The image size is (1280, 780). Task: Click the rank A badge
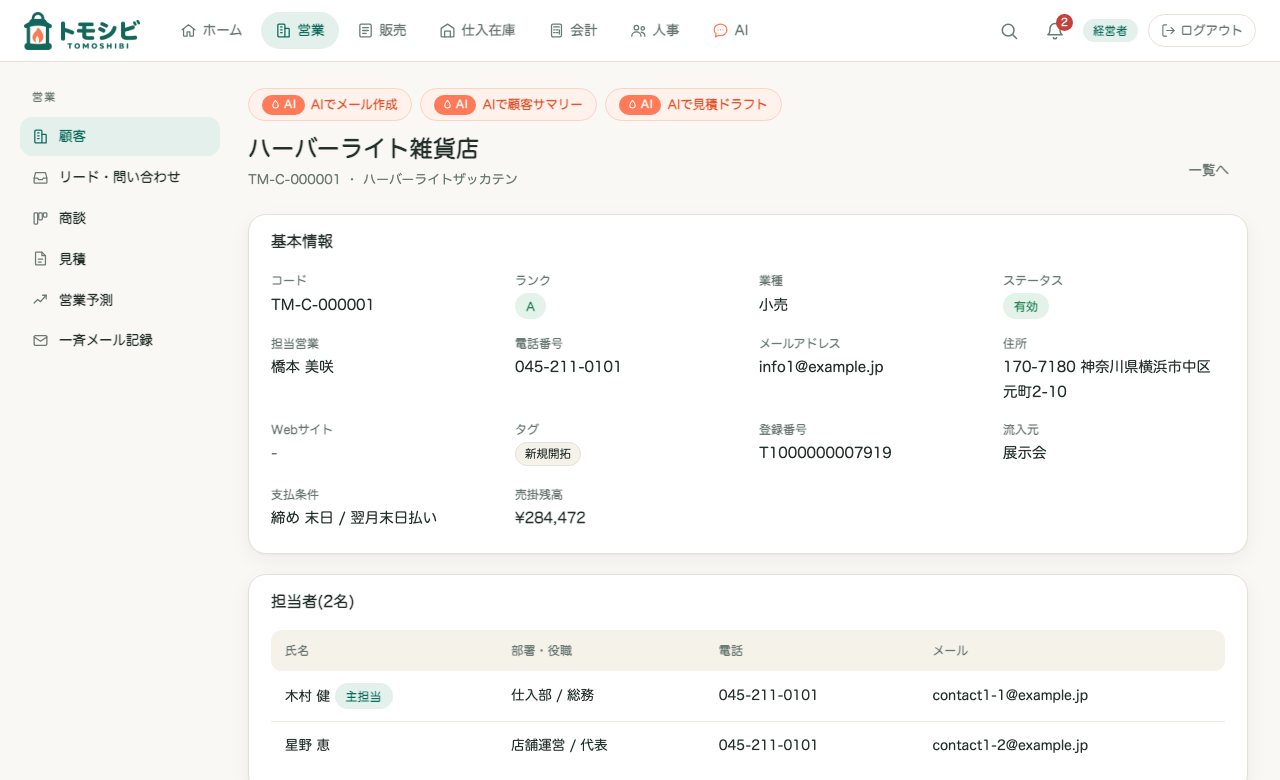pos(530,306)
